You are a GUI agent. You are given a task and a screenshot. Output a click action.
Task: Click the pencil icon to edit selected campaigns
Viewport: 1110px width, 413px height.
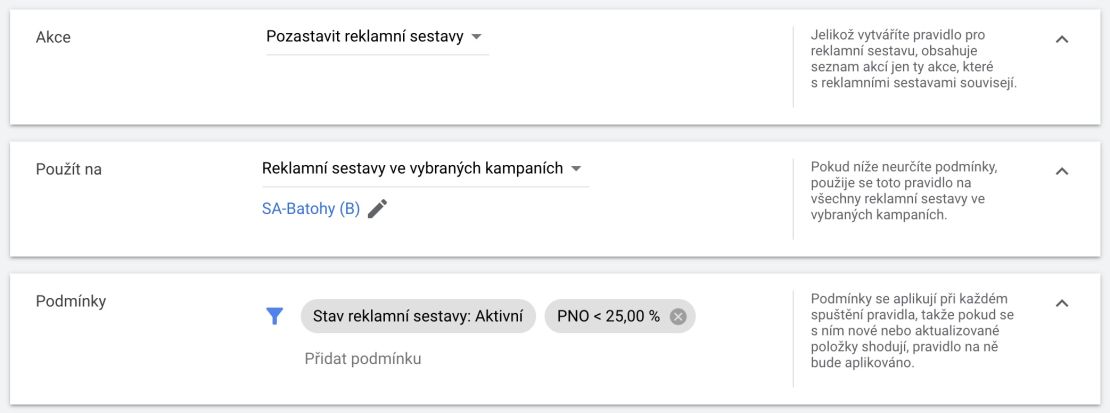click(377, 209)
